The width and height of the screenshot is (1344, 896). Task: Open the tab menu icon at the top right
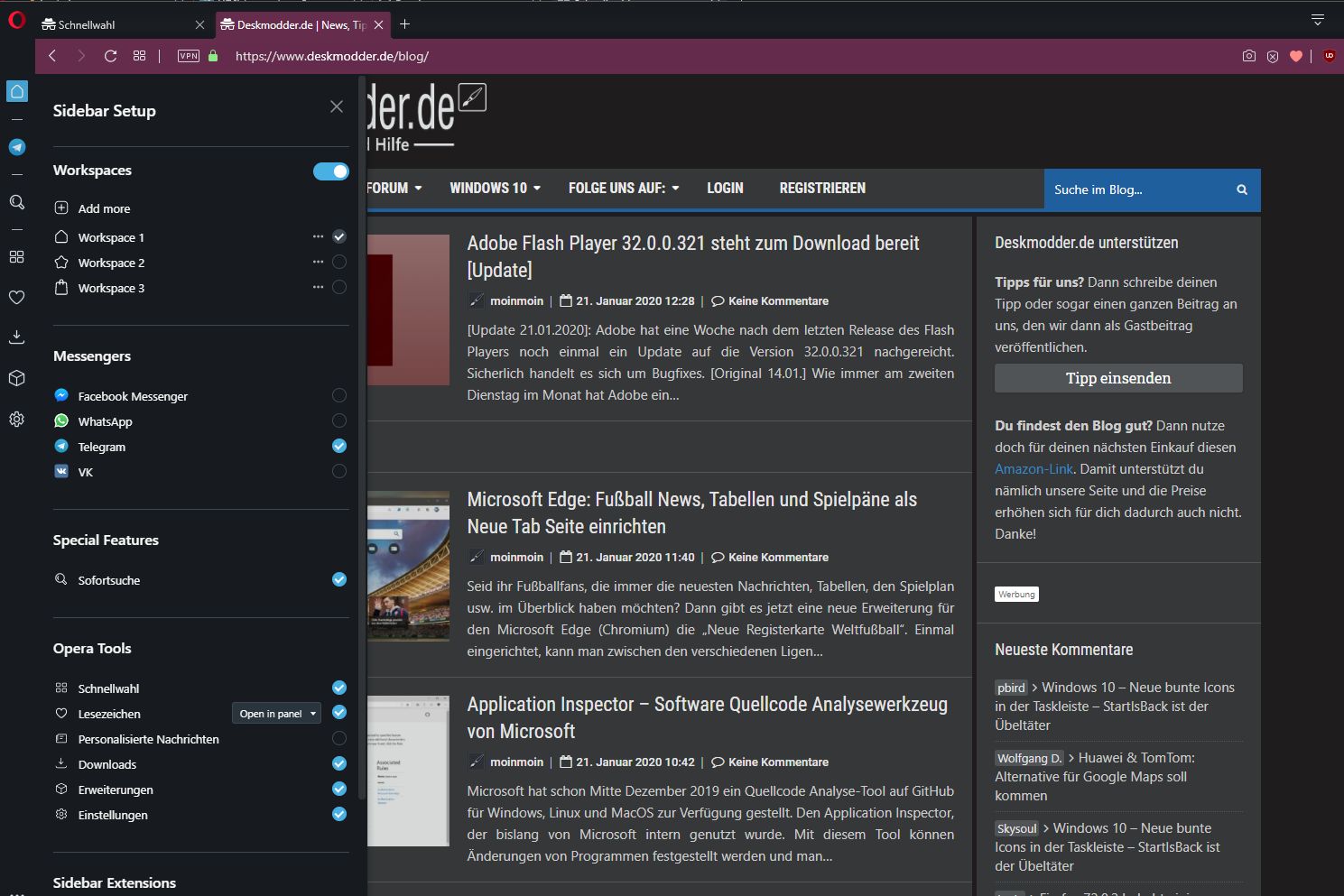[1318, 20]
